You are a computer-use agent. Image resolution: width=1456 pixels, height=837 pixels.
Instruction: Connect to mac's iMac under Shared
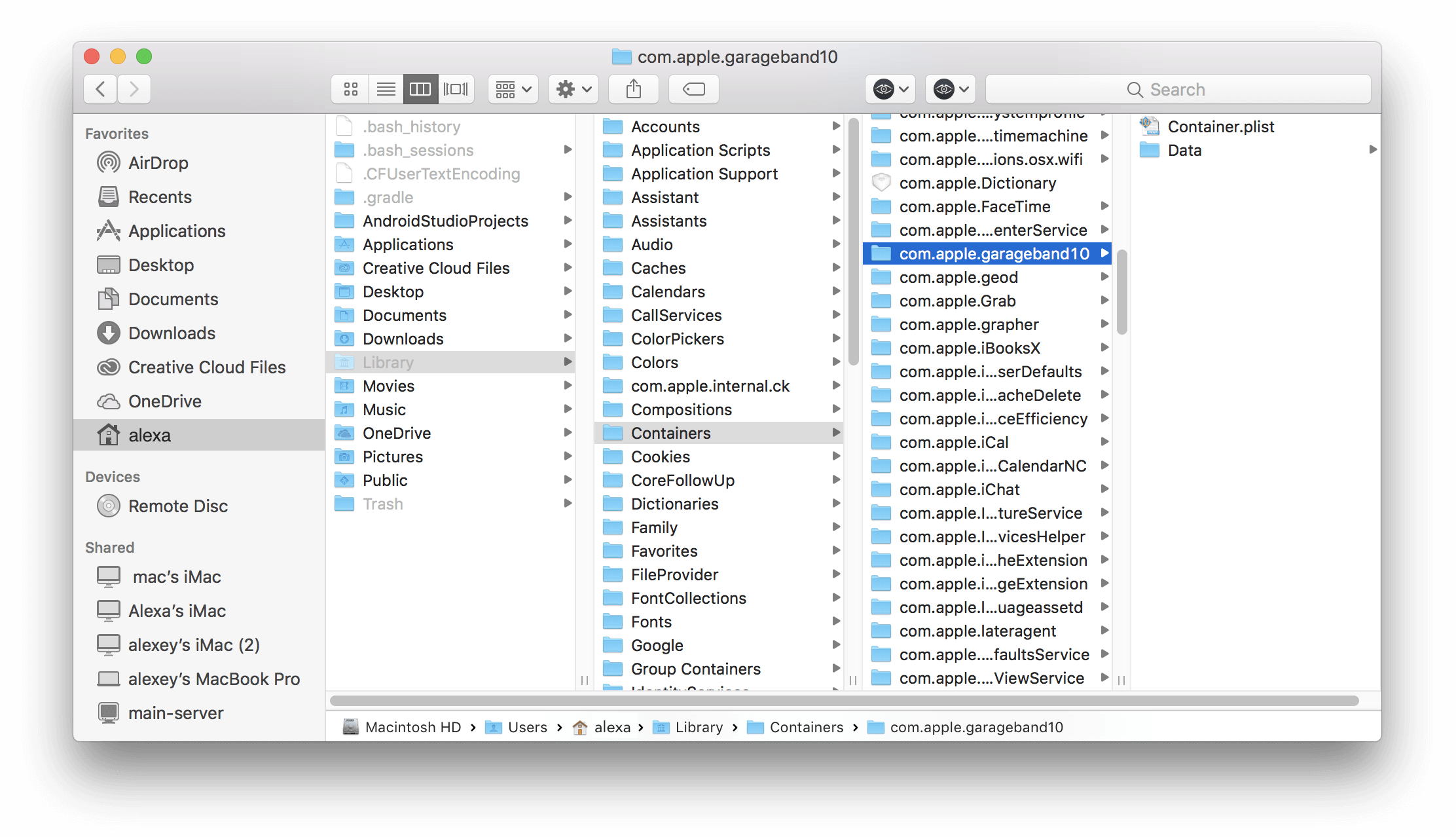199,576
